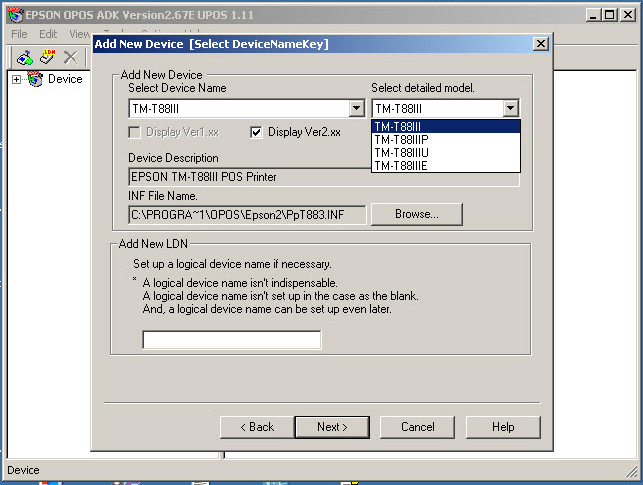643x485 pixels.
Task: Click the window resize grip corner
Action: click(632, 472)
